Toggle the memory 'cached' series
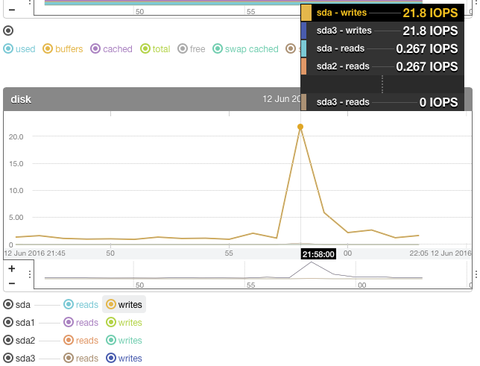Screen dimensions: 480x366 pos(111,49)
